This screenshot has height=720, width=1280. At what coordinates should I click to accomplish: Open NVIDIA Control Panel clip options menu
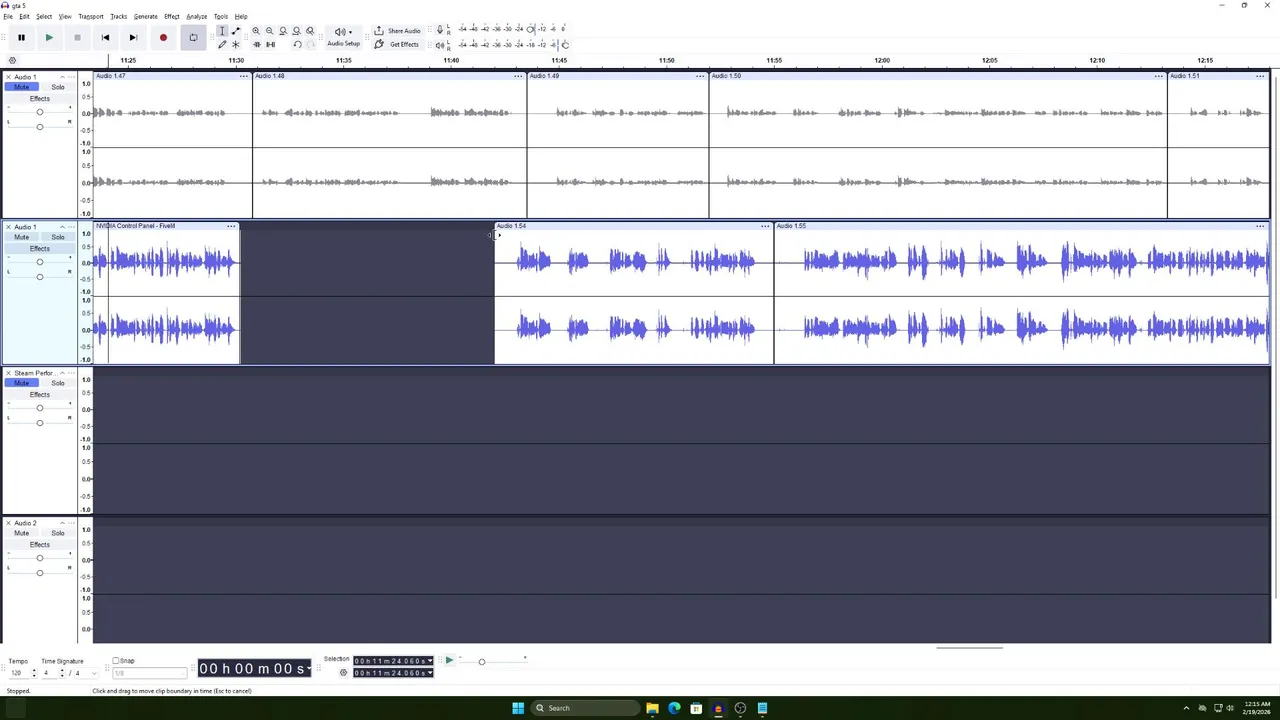(x=231, y=226)
